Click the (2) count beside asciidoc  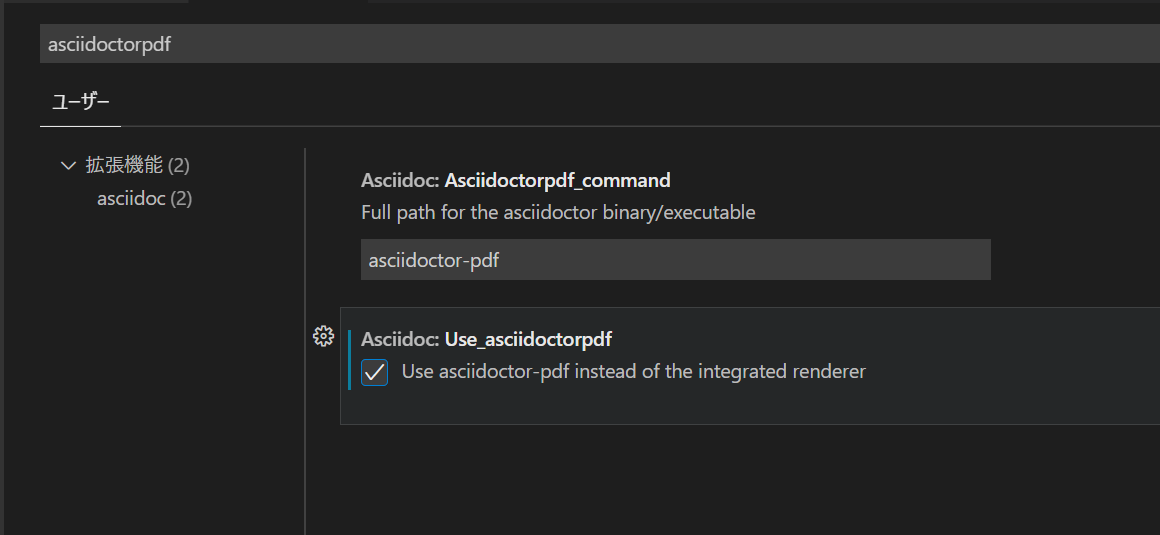[x=181, y=199]
